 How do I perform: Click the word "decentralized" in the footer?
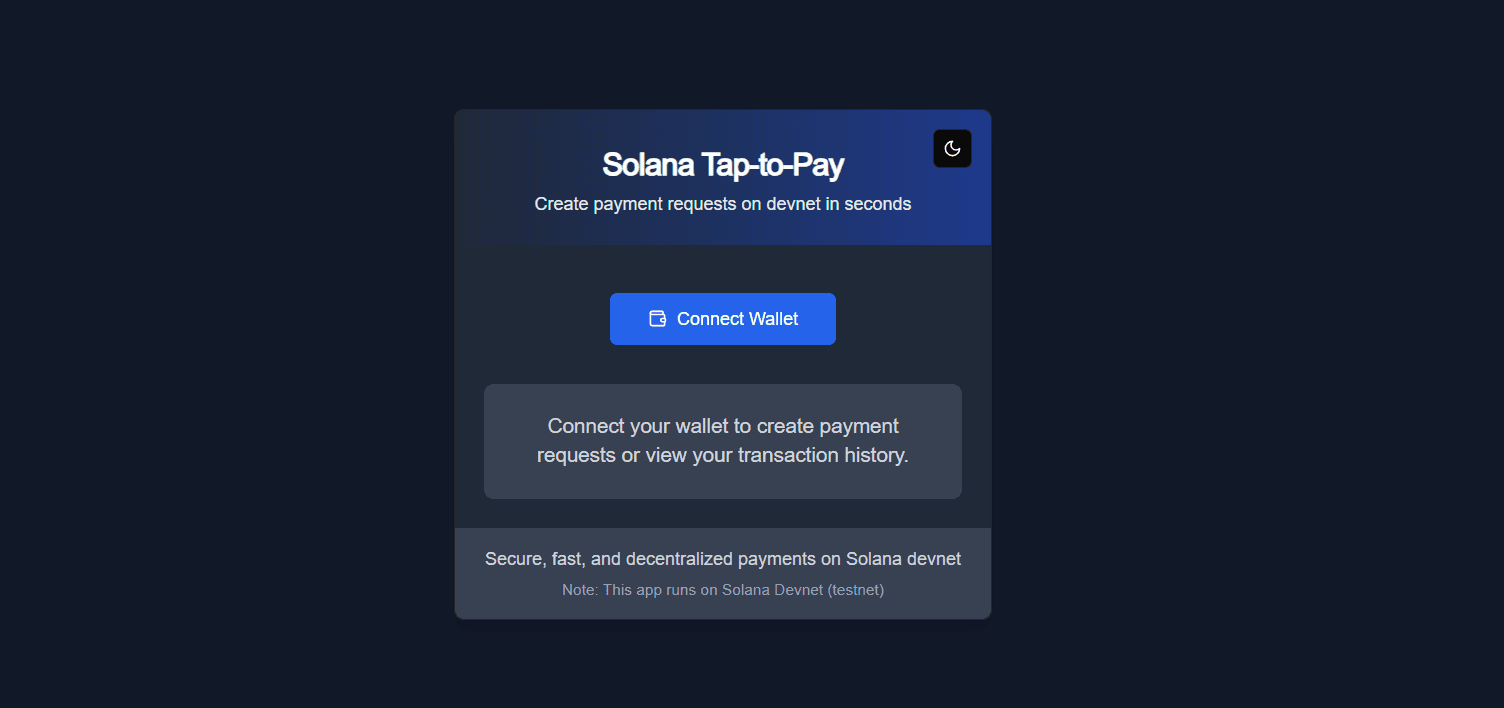point(679,559)
